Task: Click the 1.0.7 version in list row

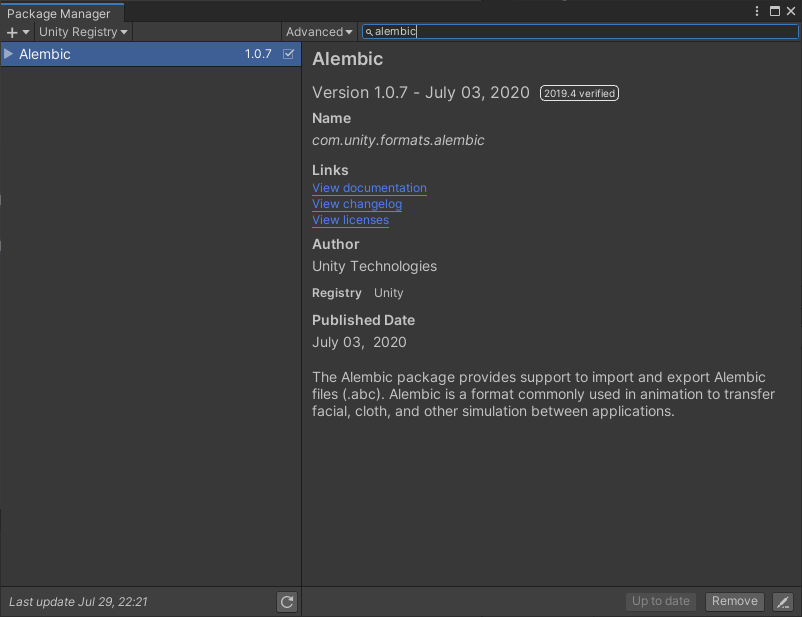Action: (x=258, y=54)
